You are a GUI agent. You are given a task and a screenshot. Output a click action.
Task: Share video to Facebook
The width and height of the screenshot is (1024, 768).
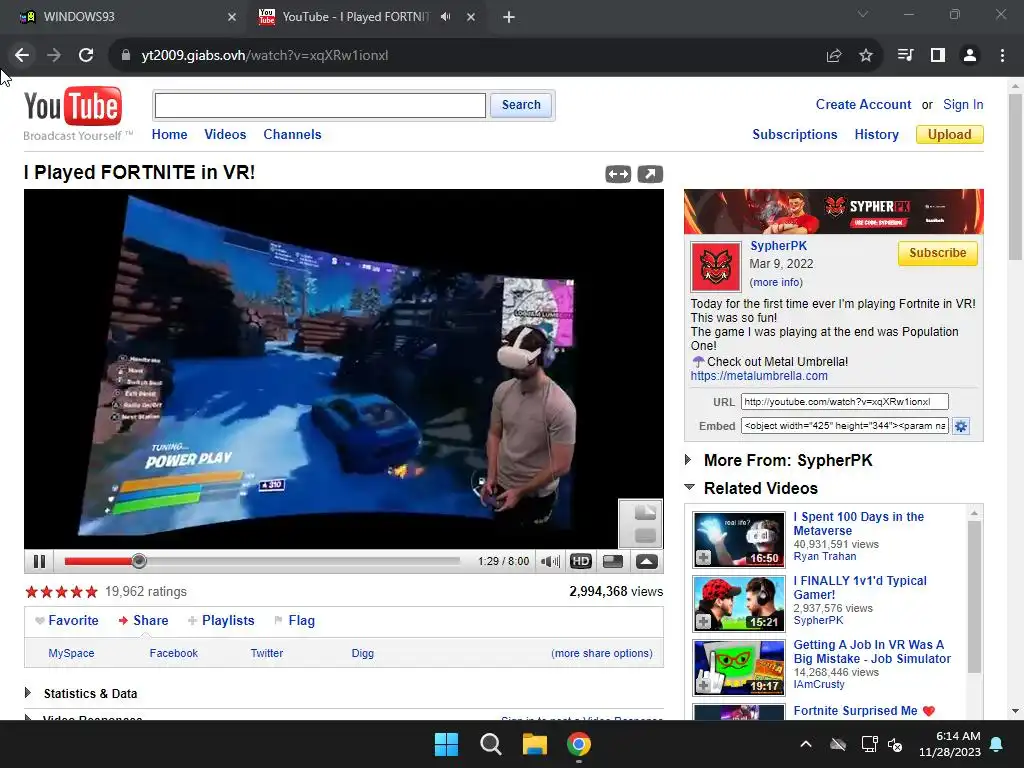173,653
